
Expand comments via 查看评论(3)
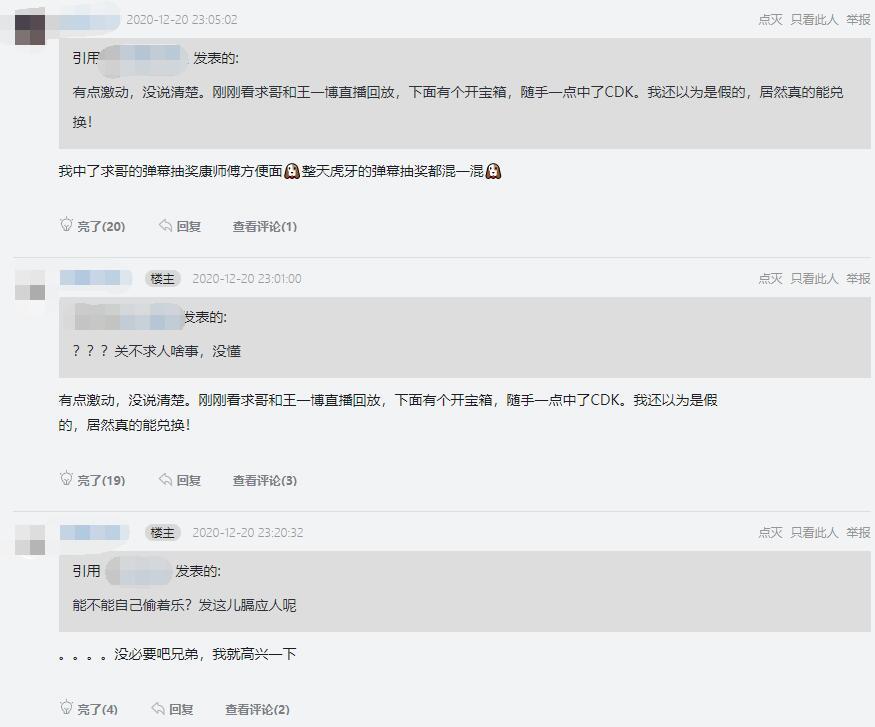(265, 480)
